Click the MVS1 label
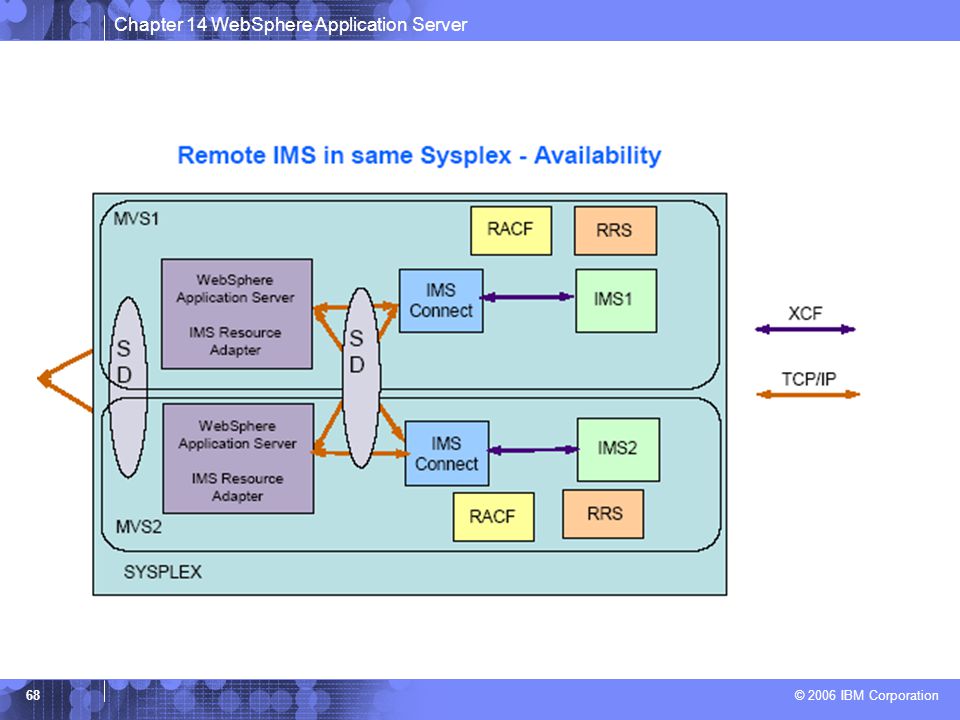 [x=137, y=219]
